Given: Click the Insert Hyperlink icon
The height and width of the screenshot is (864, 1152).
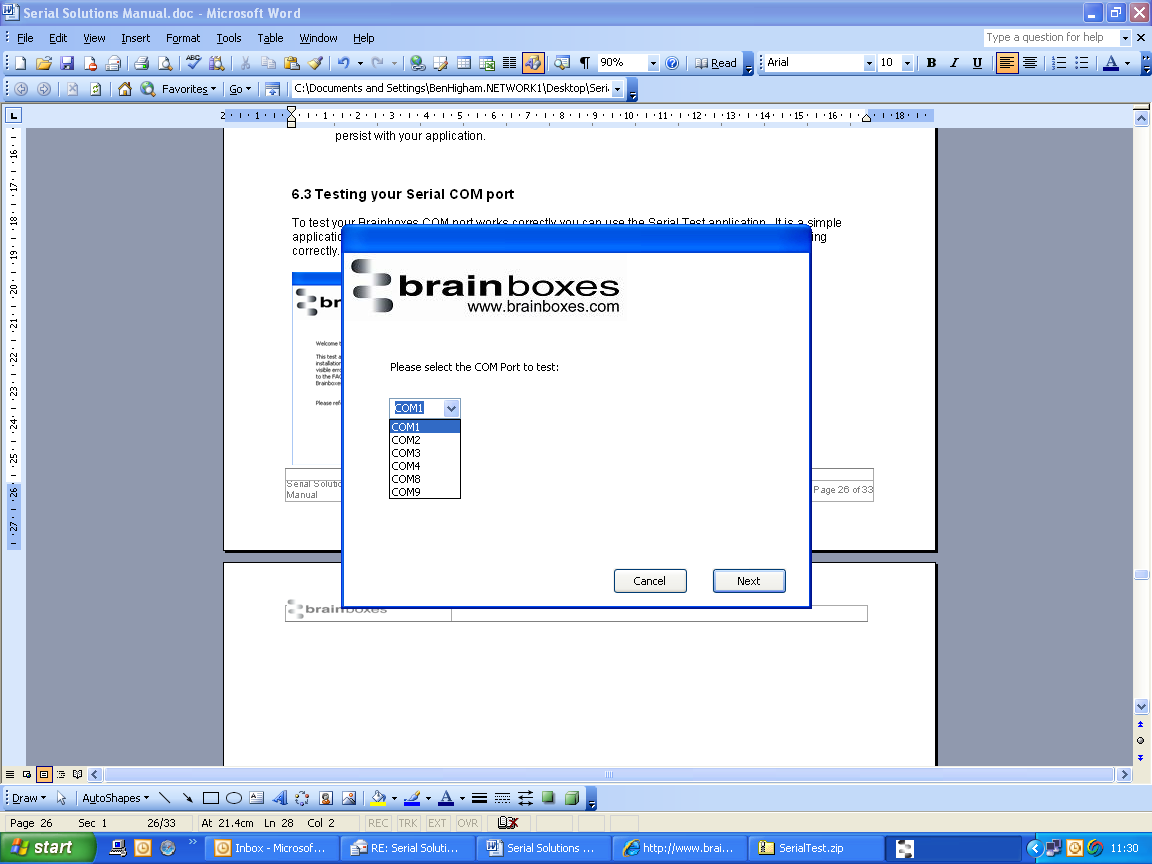Looking at the screenshot, I should click(x=417, y=63).
